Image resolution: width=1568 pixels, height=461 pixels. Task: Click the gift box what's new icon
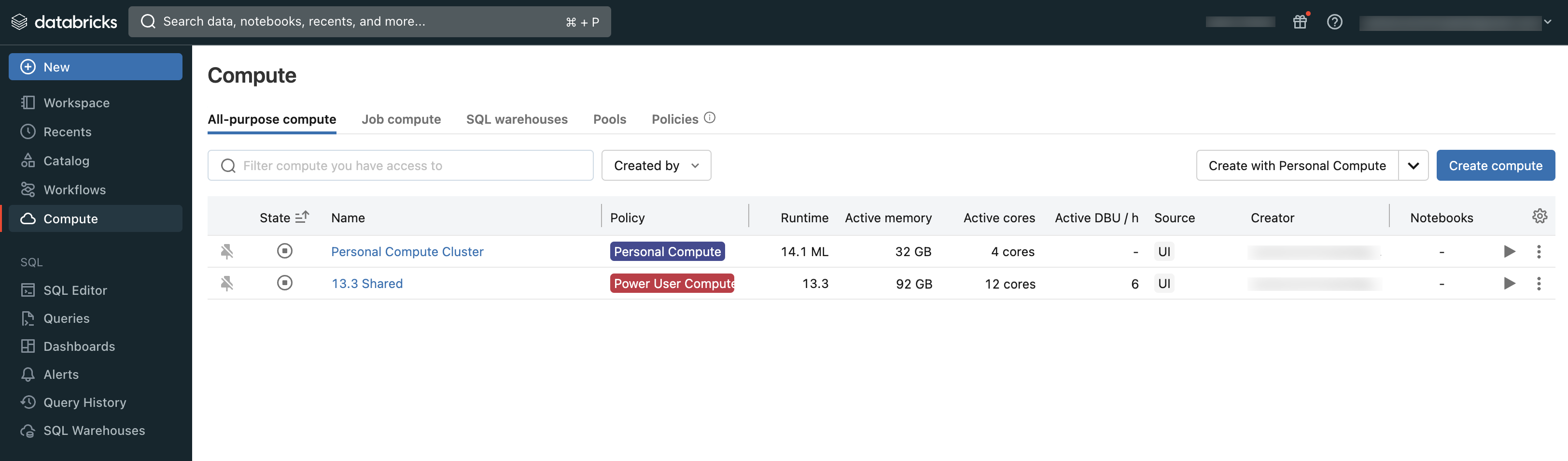(x=1300, y=22)
